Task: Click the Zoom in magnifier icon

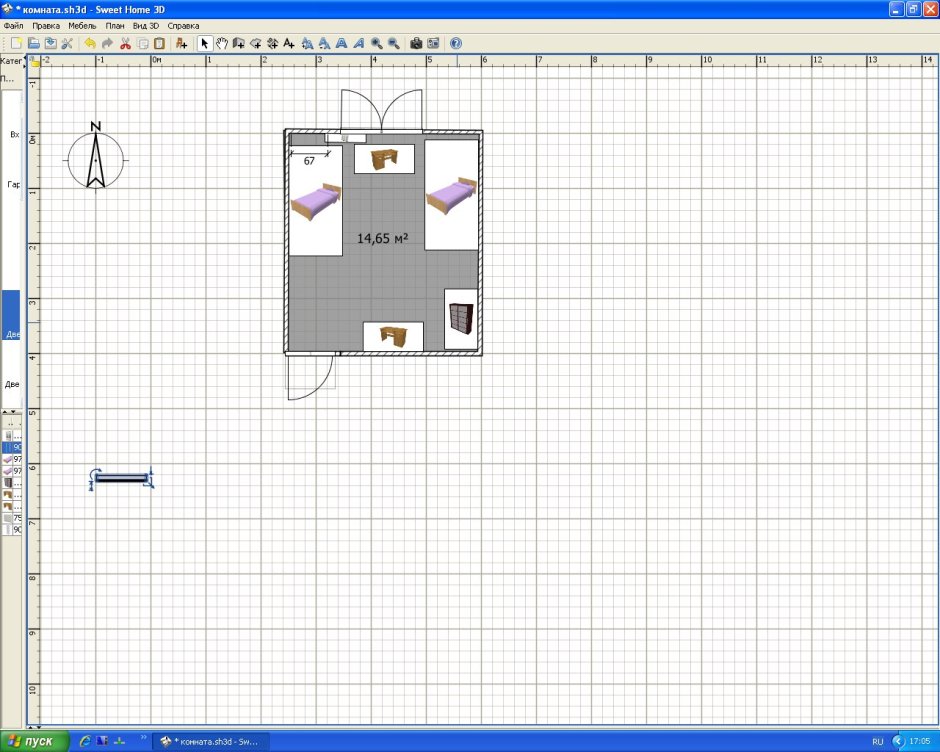Action: (376, 43)
